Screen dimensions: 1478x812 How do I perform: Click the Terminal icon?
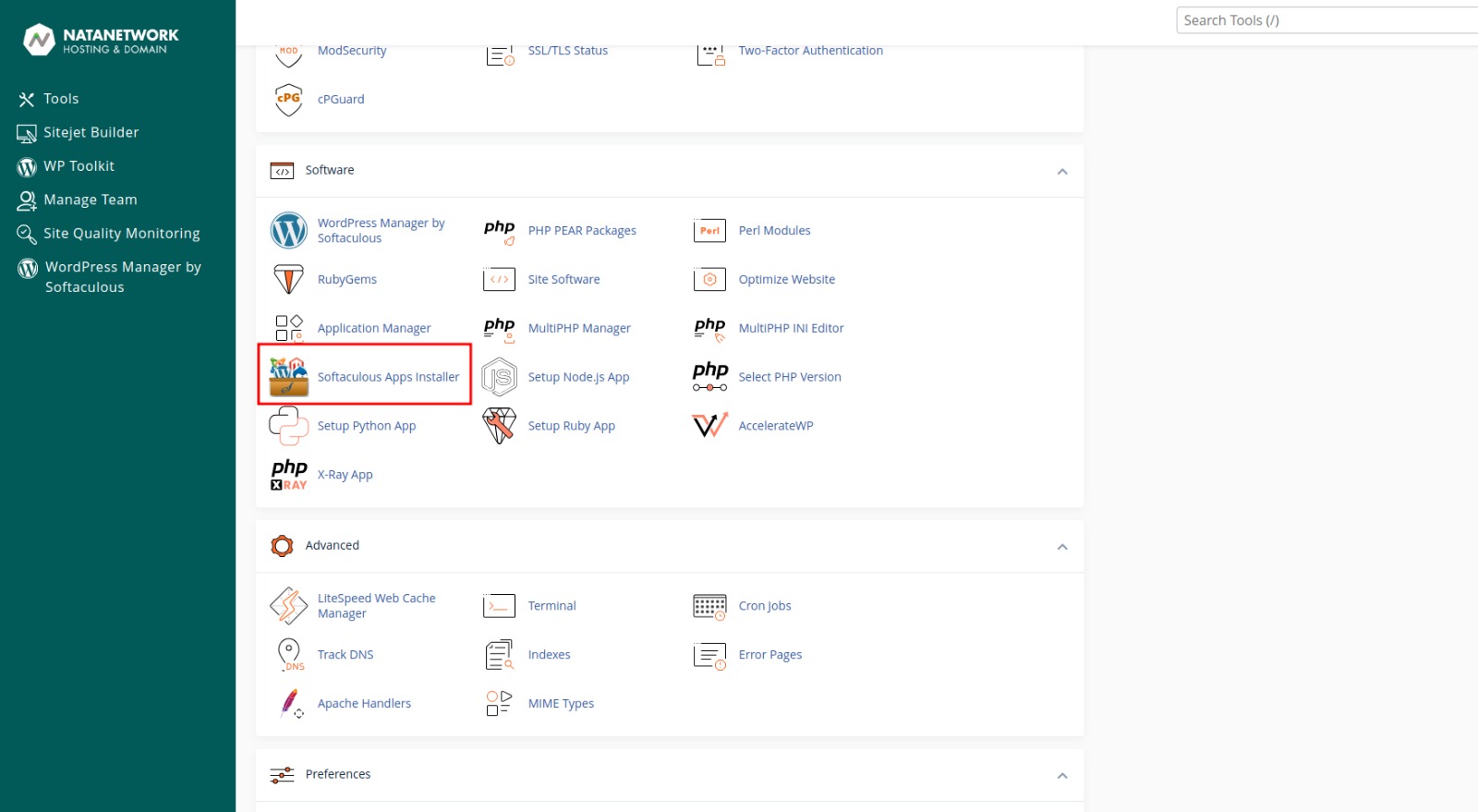499,606
